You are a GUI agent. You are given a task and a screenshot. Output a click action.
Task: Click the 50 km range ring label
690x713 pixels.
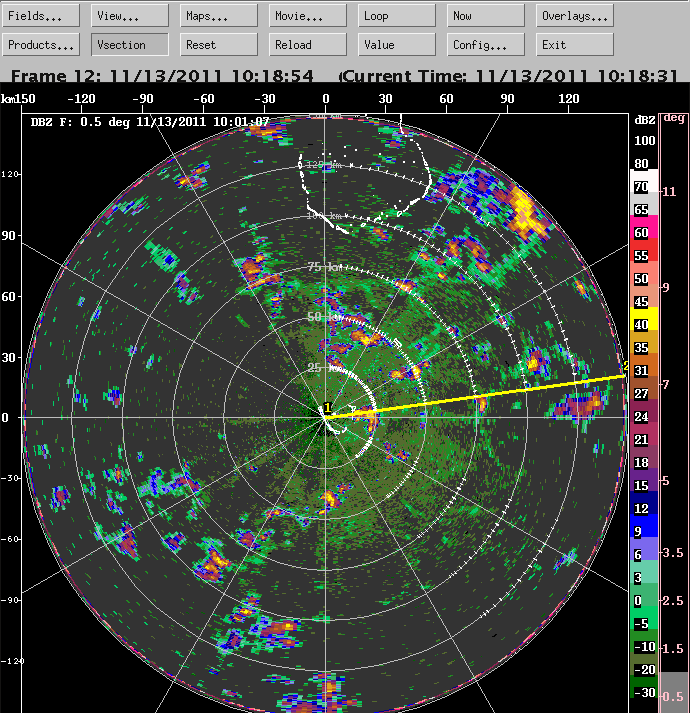[x=325, y=316]
